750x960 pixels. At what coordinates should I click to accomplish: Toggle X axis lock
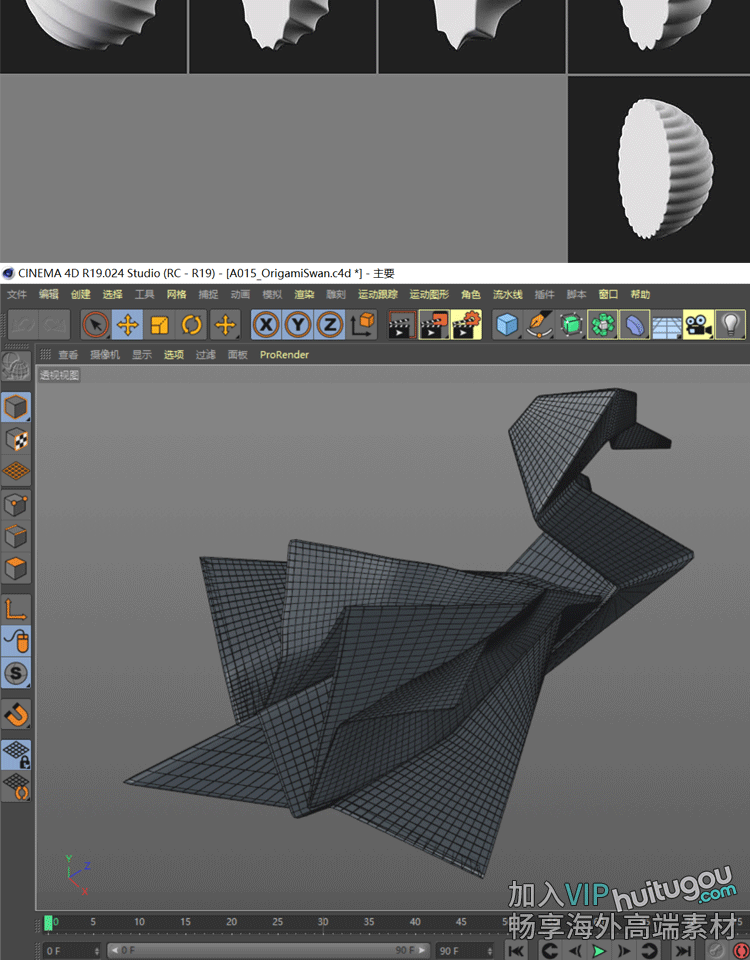pos(266,325)
